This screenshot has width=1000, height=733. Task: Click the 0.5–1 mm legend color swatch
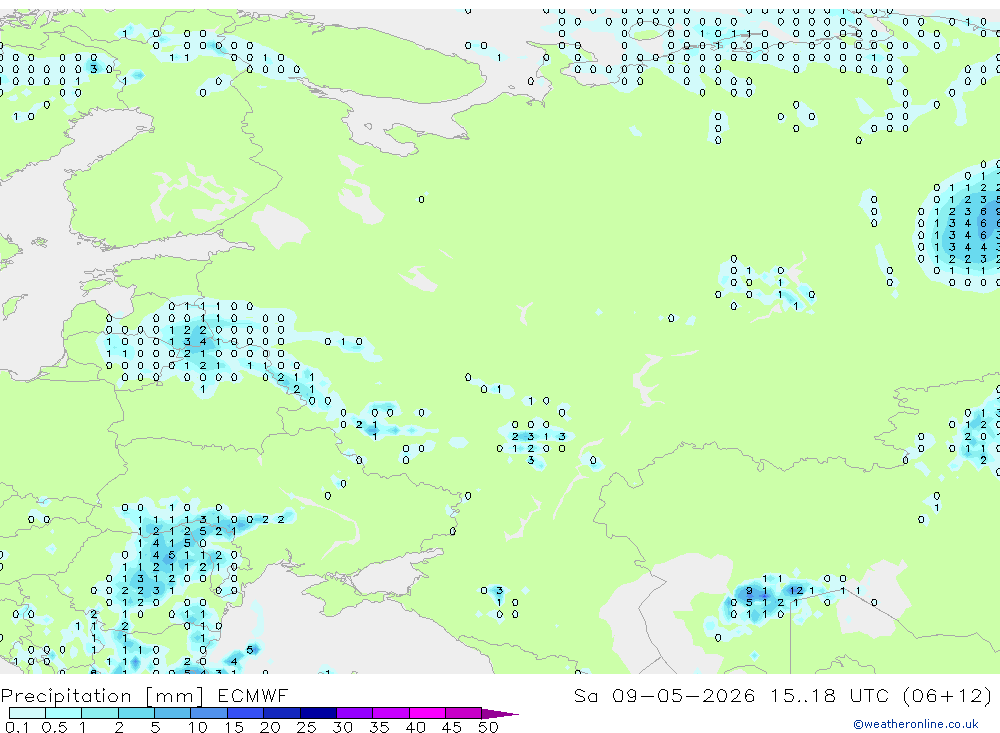(64, 713)
